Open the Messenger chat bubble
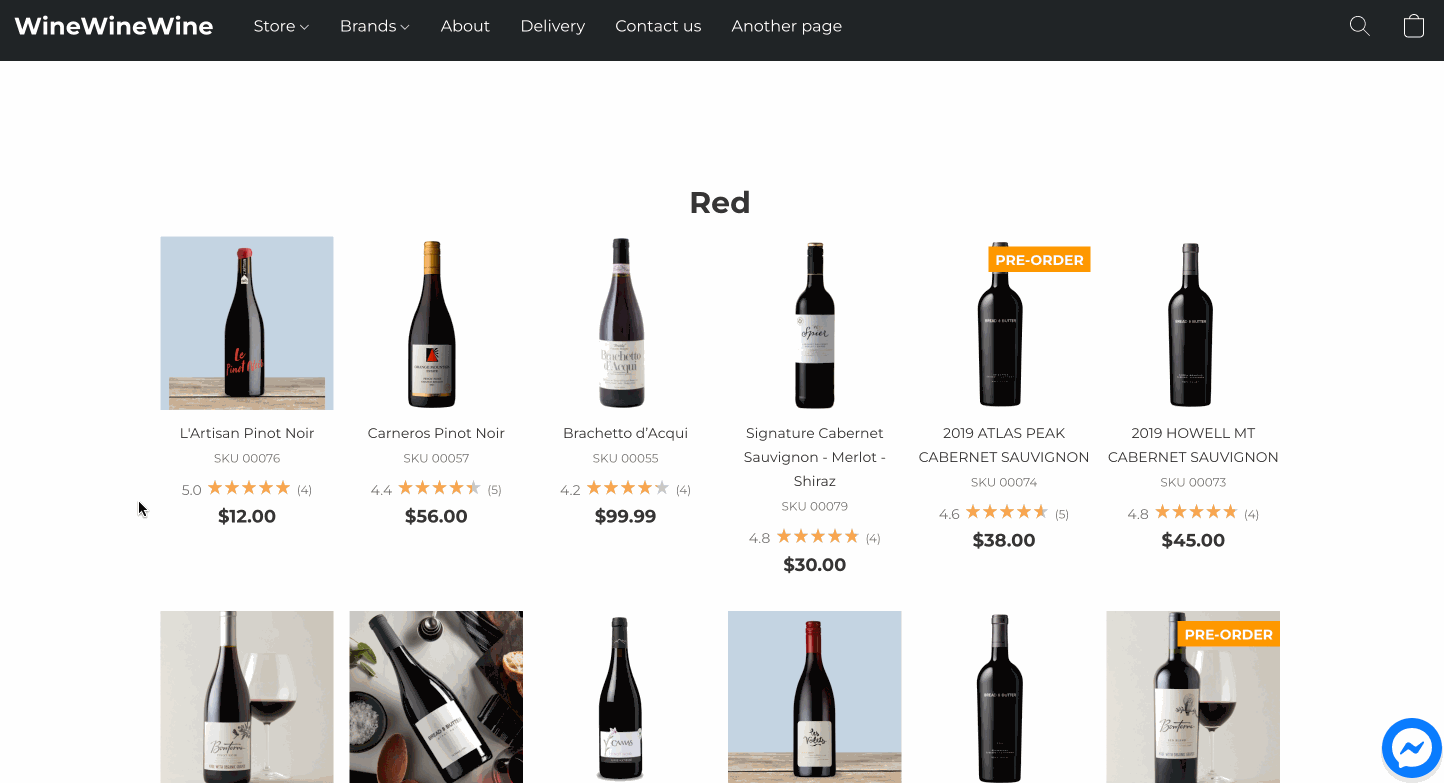Viewport: 1444px width, 783px height. click(x=1412, y=748)
